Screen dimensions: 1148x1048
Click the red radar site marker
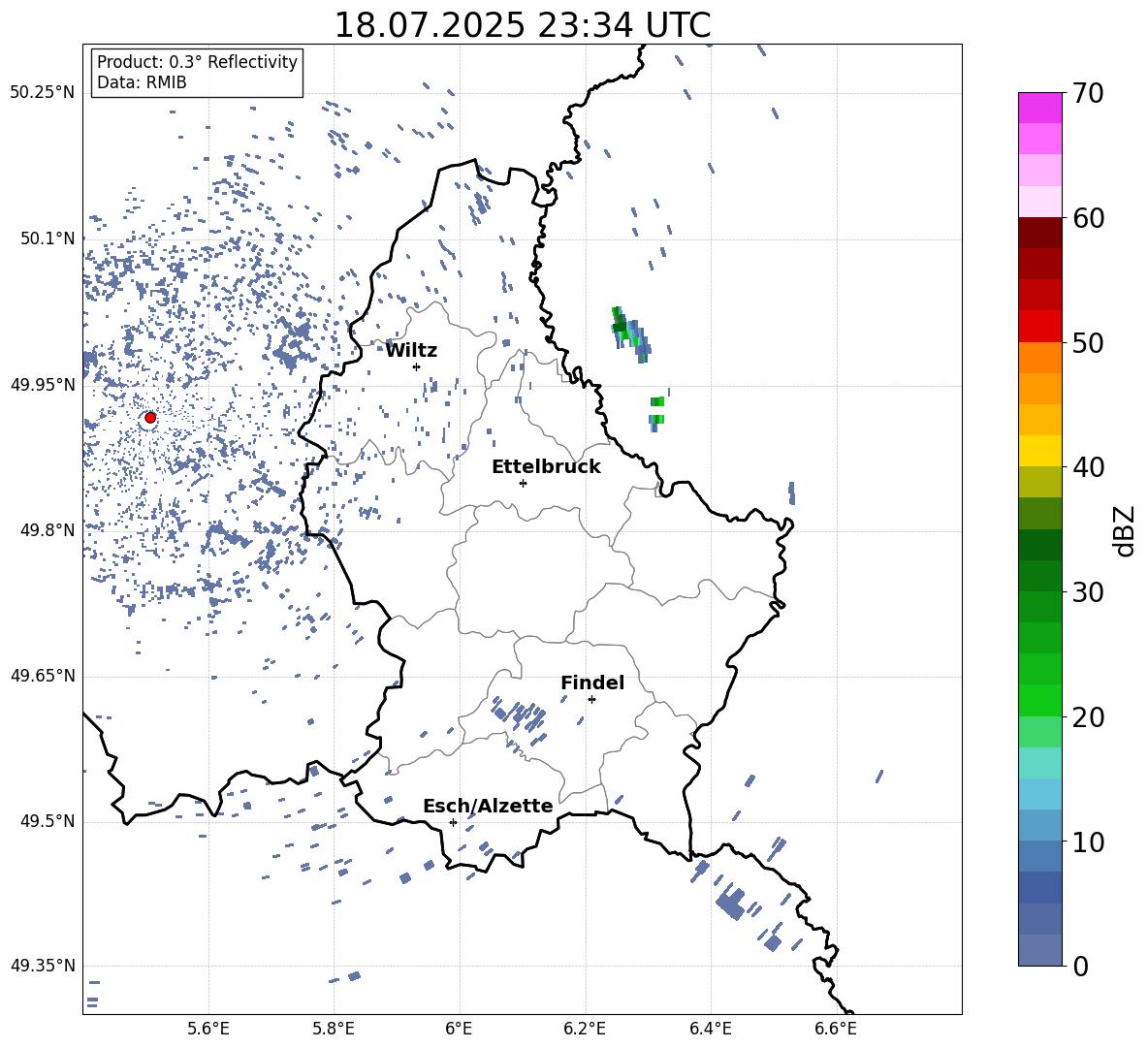[150, 418]
